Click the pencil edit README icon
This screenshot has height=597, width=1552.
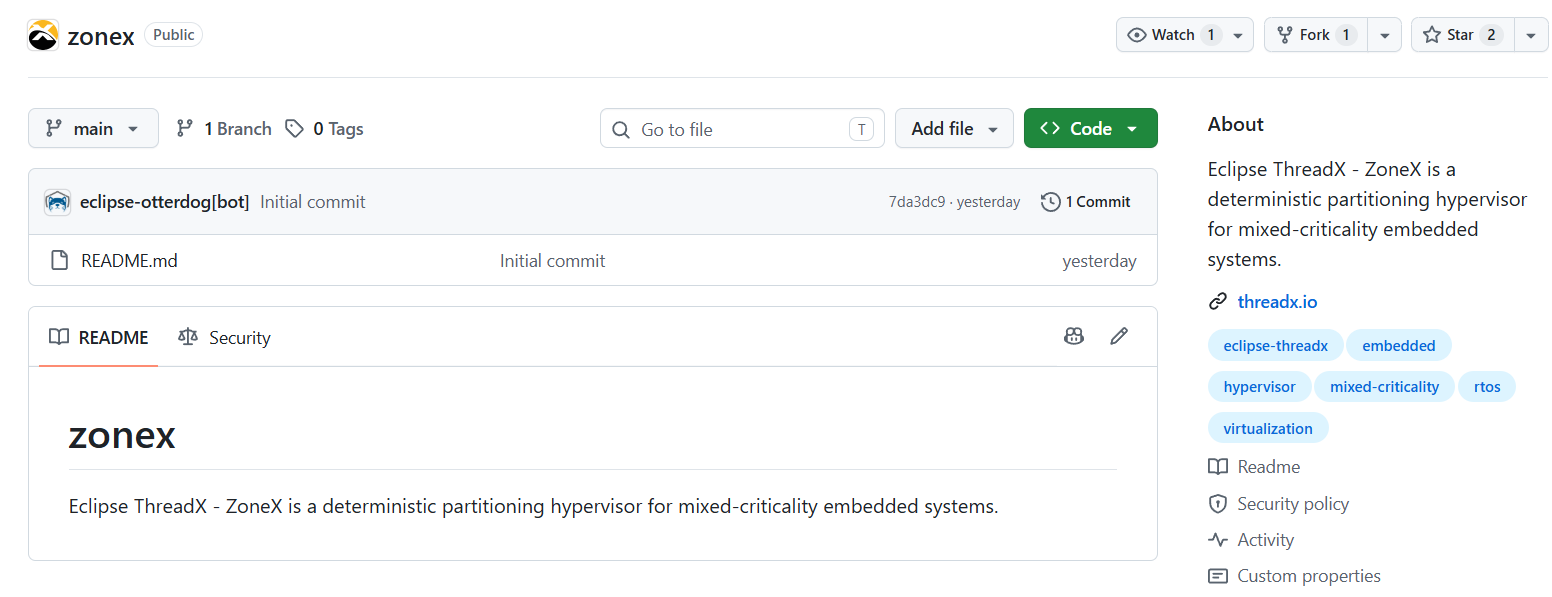(1119, 337)
